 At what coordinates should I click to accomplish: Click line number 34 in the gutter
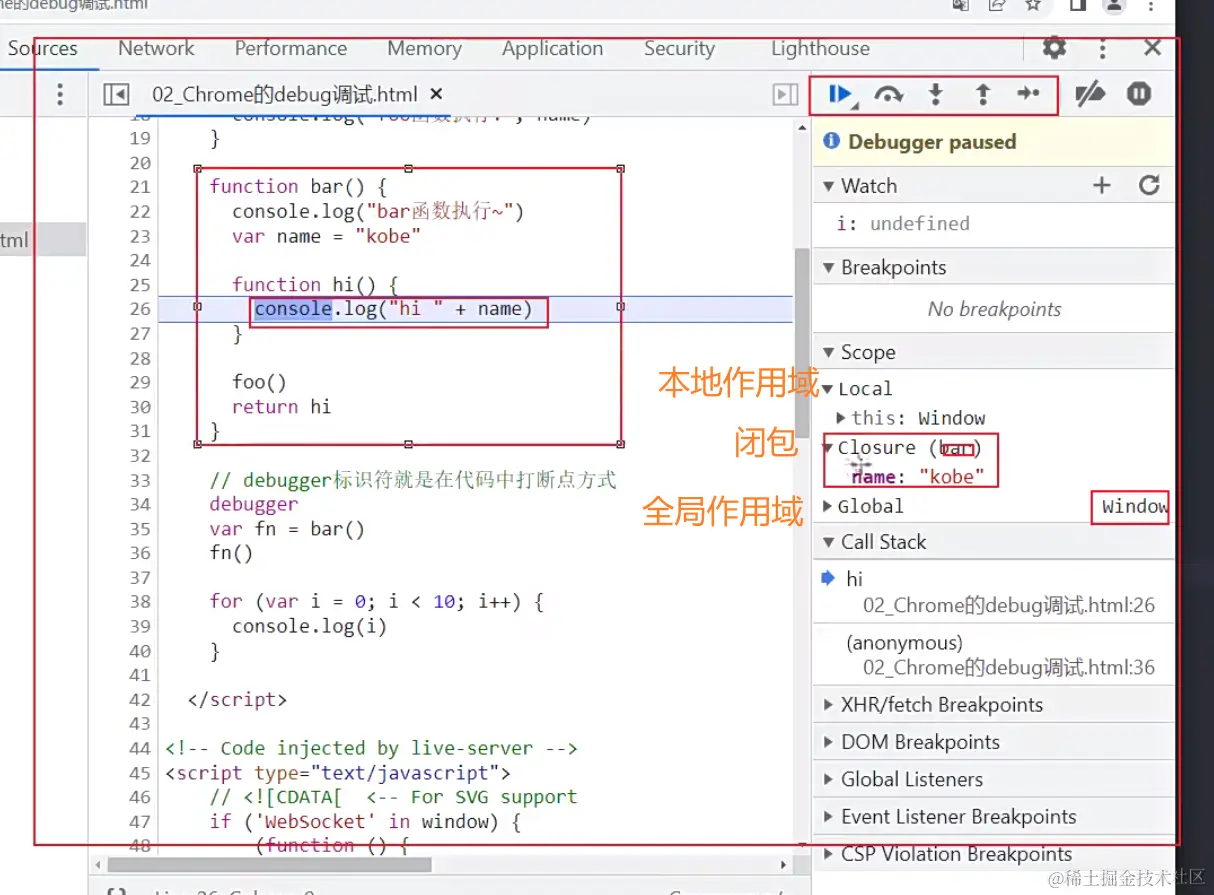coord(139,504)
